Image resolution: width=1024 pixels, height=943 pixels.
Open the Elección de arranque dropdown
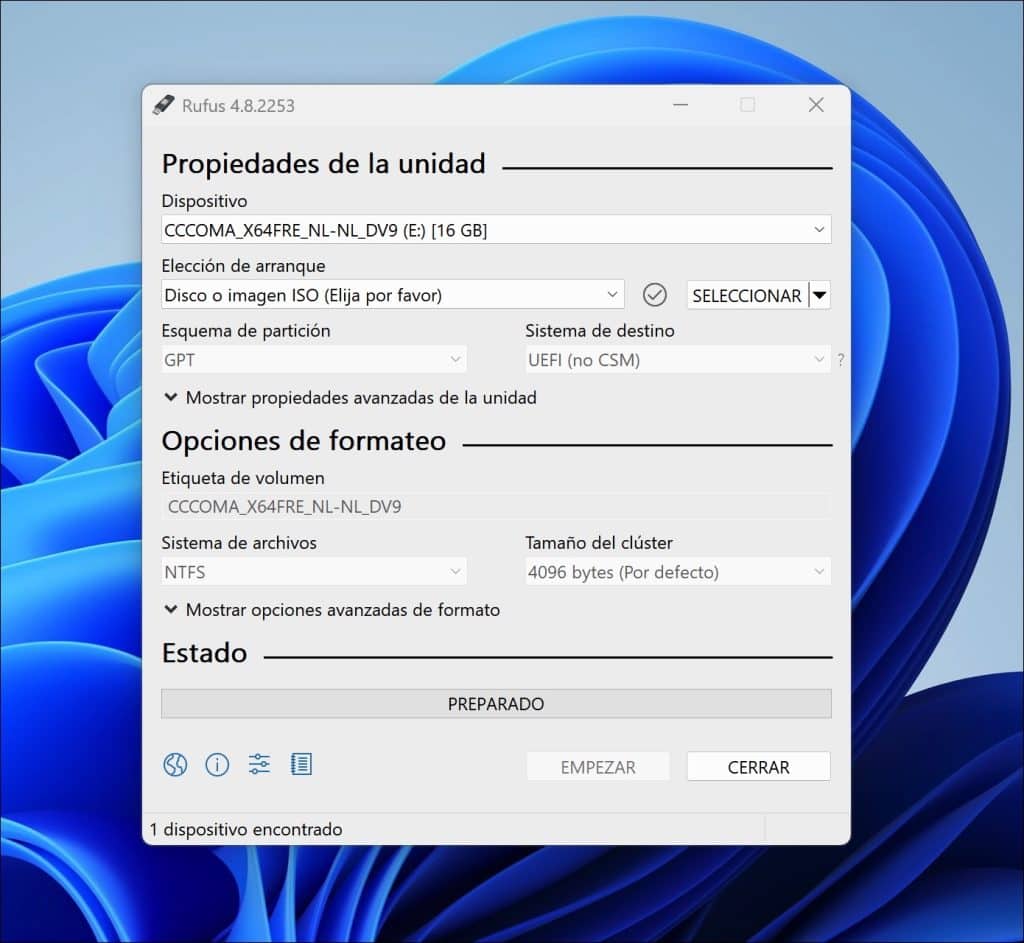(392, 295)
